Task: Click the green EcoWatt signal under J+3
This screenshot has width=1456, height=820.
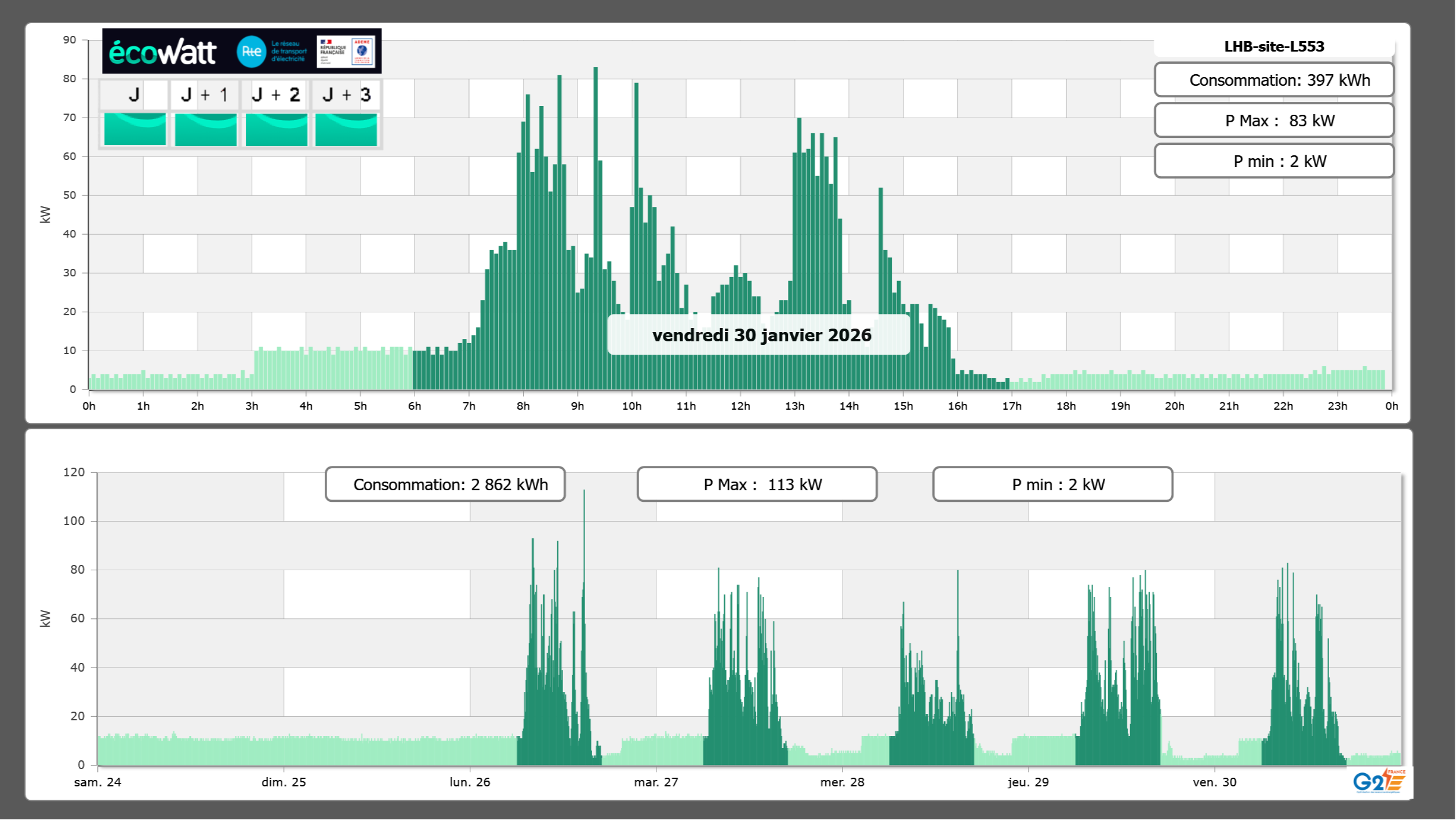Action: click(346, 129)
